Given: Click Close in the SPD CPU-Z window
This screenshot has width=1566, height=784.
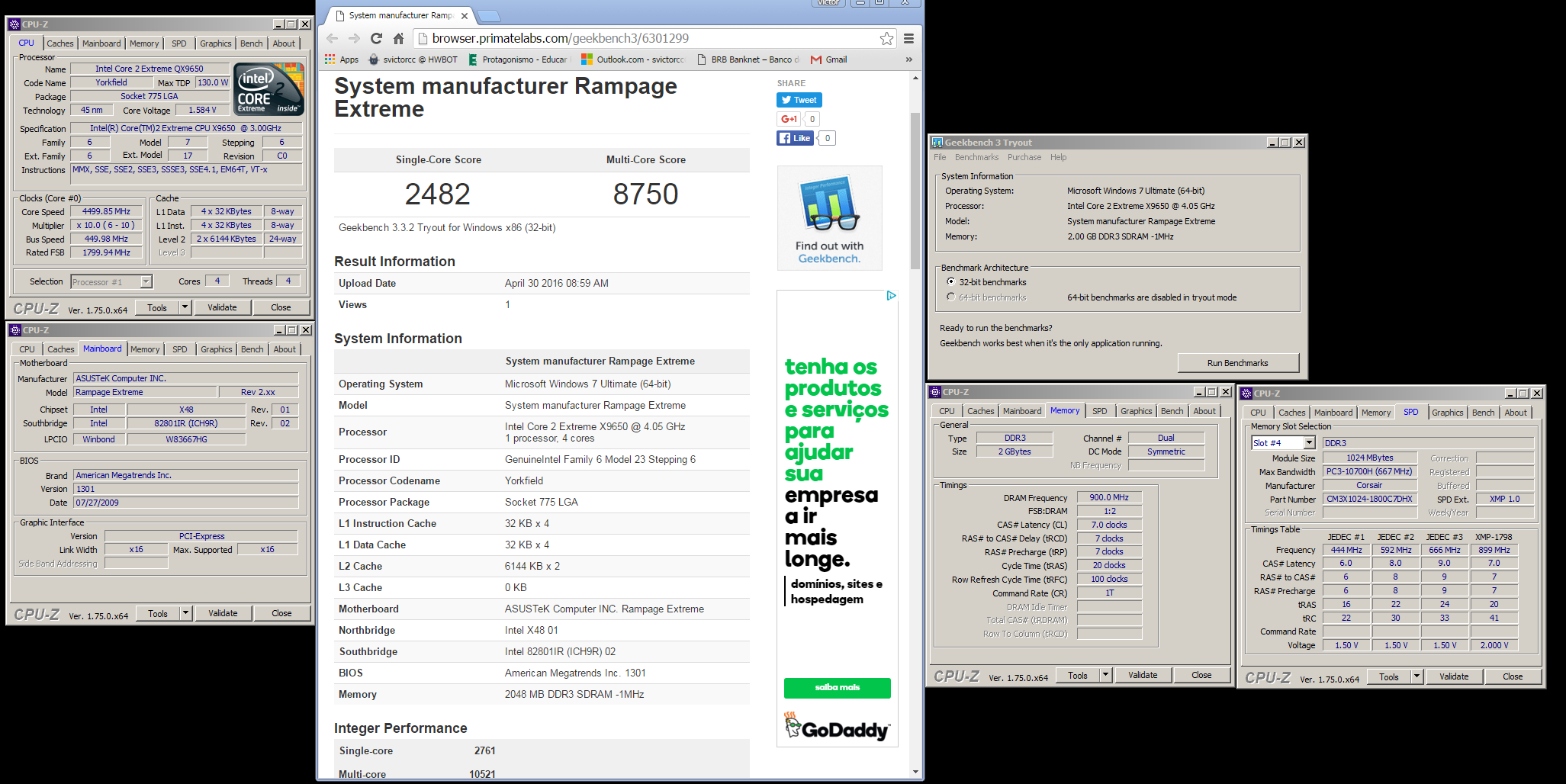Looking at the screenshot, I should (x=1513, y=676).
